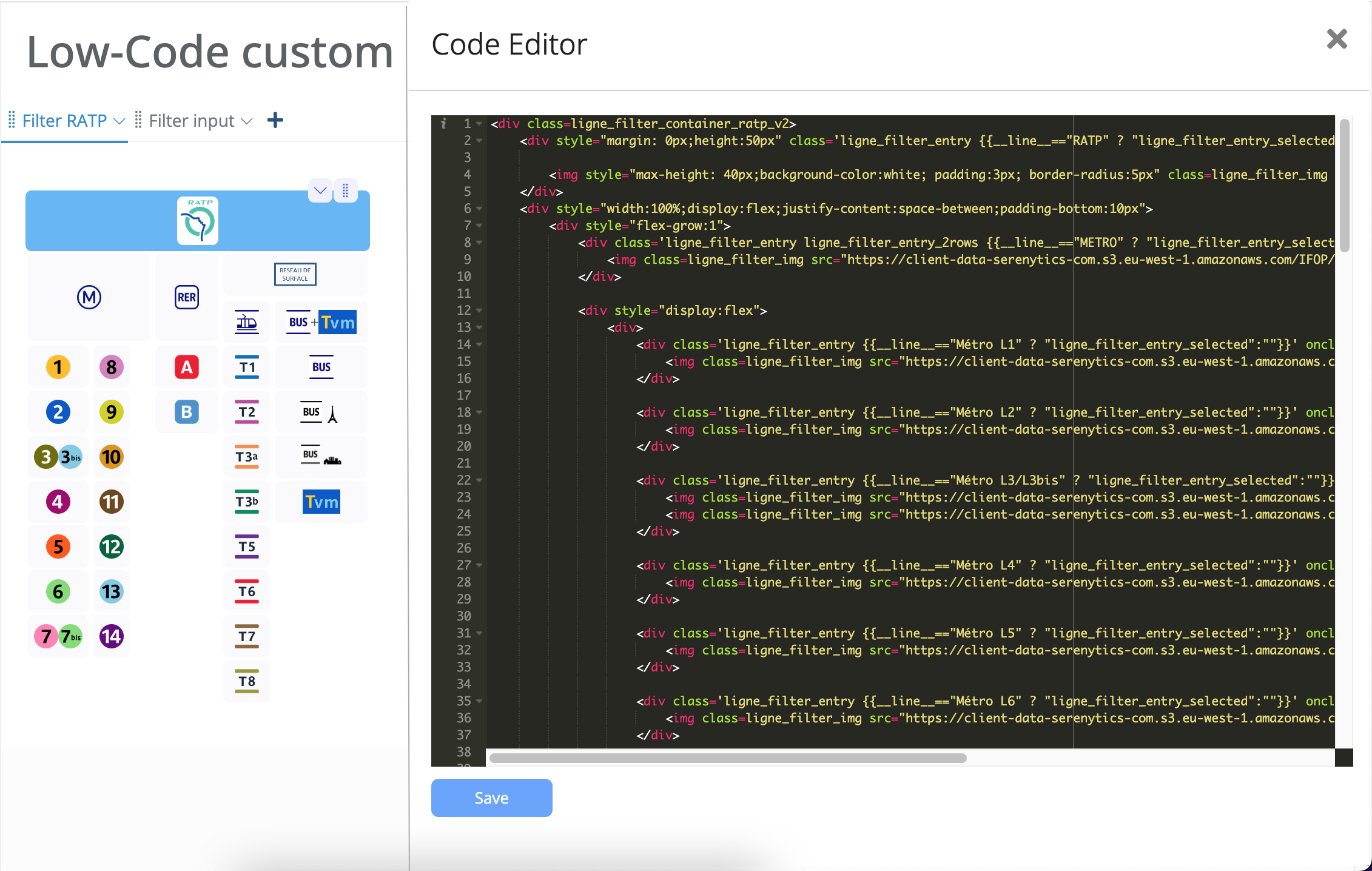Filter by Metro line 12
Image resolution: width=1372 pixels, height=871 pixels.
click(112, 546)
